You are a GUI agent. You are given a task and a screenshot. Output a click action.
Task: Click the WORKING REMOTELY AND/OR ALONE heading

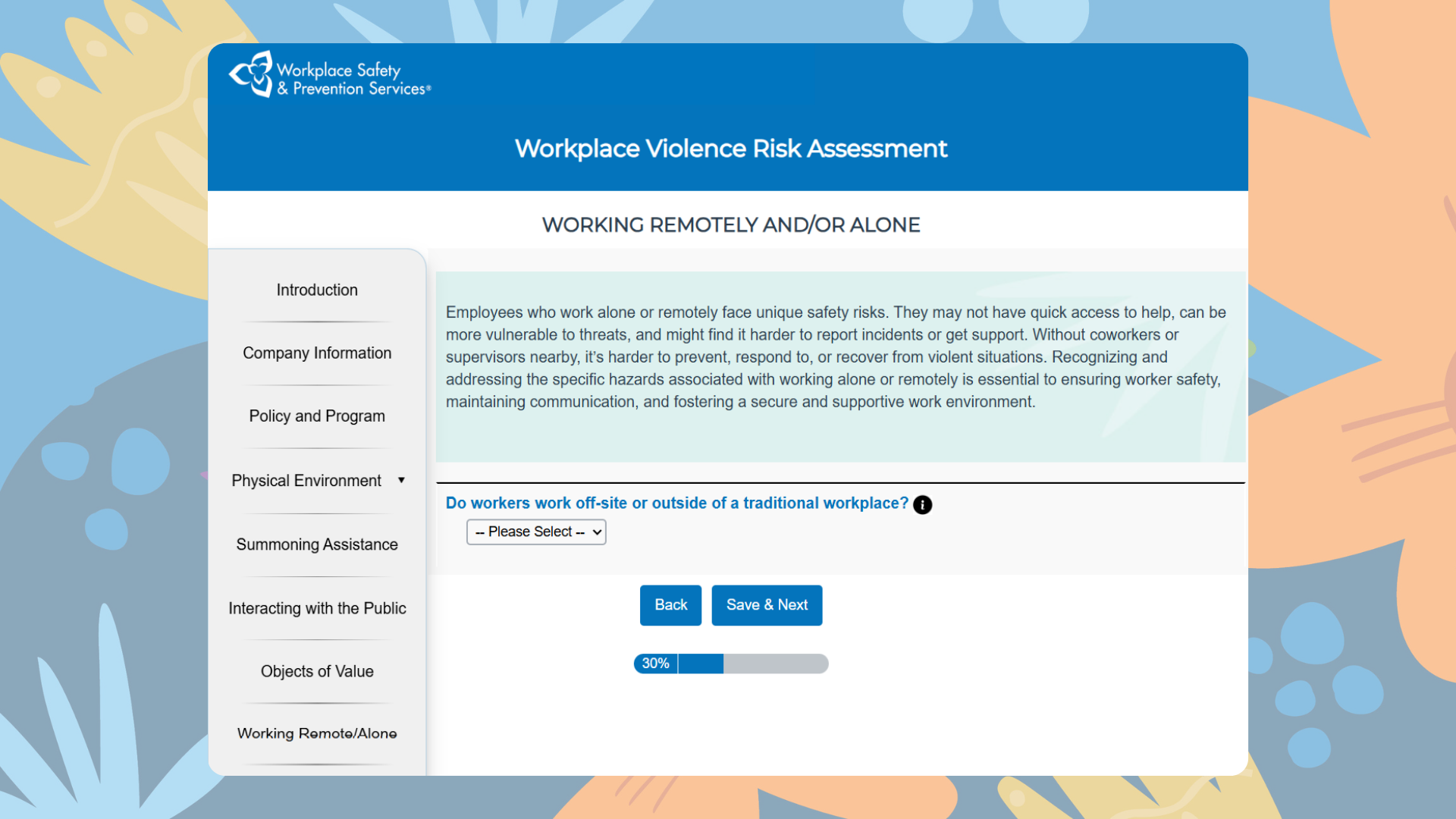[x=730, y=224]
